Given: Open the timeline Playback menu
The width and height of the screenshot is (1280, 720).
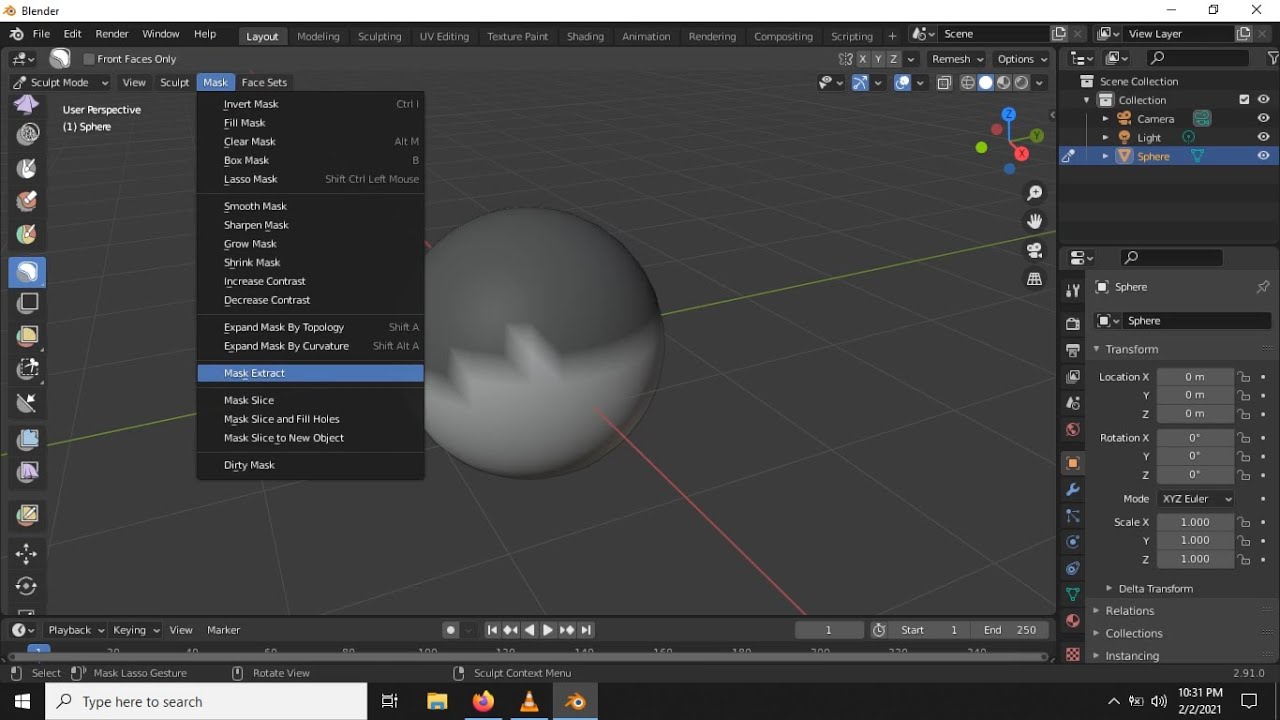Looking at the screenshot, I should 76,630.
